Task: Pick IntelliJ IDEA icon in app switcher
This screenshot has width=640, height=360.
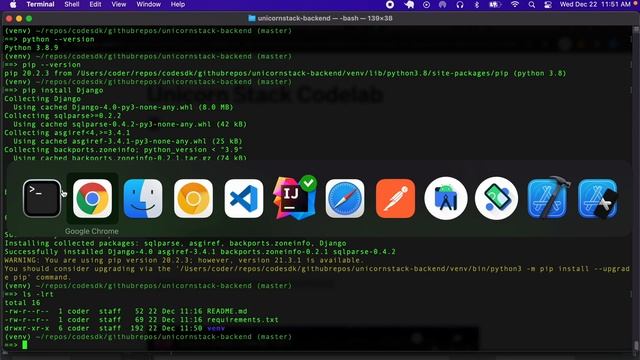Action: (x=294, y=198)
